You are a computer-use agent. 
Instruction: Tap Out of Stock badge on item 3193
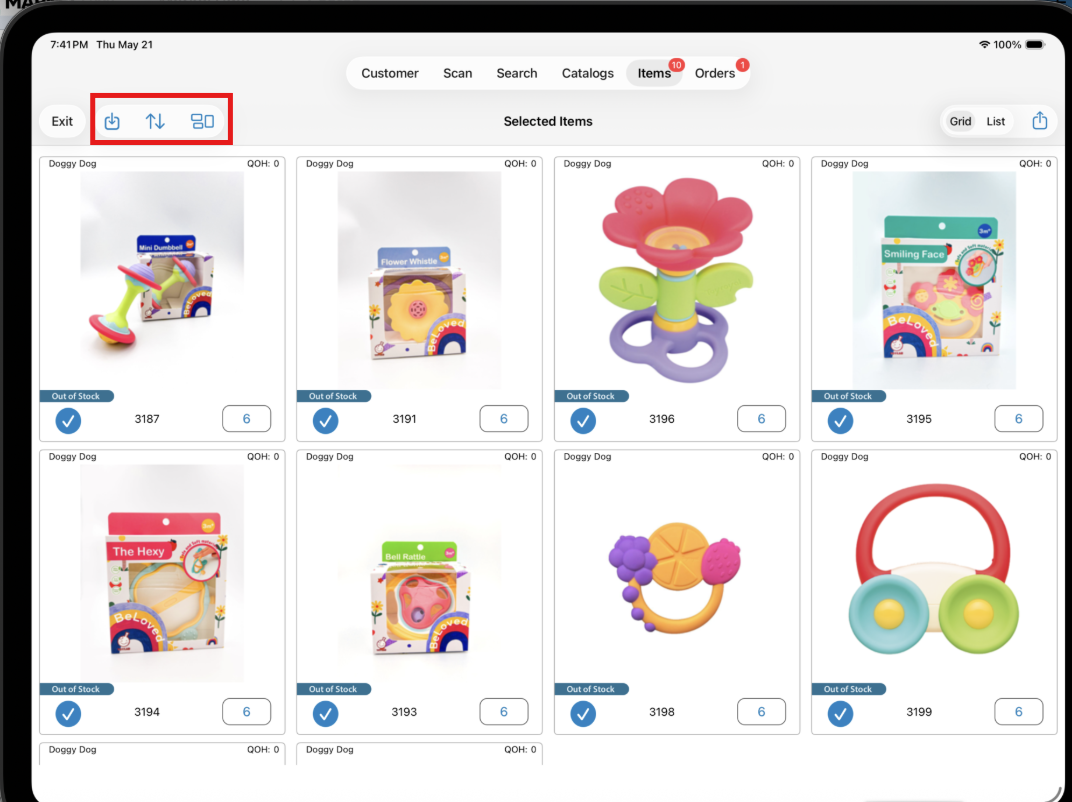333,689
